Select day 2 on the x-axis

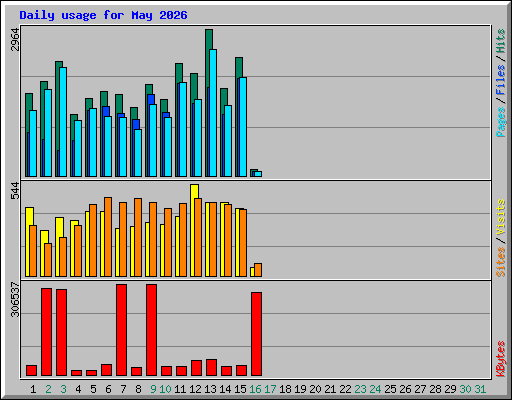point(48,389)
